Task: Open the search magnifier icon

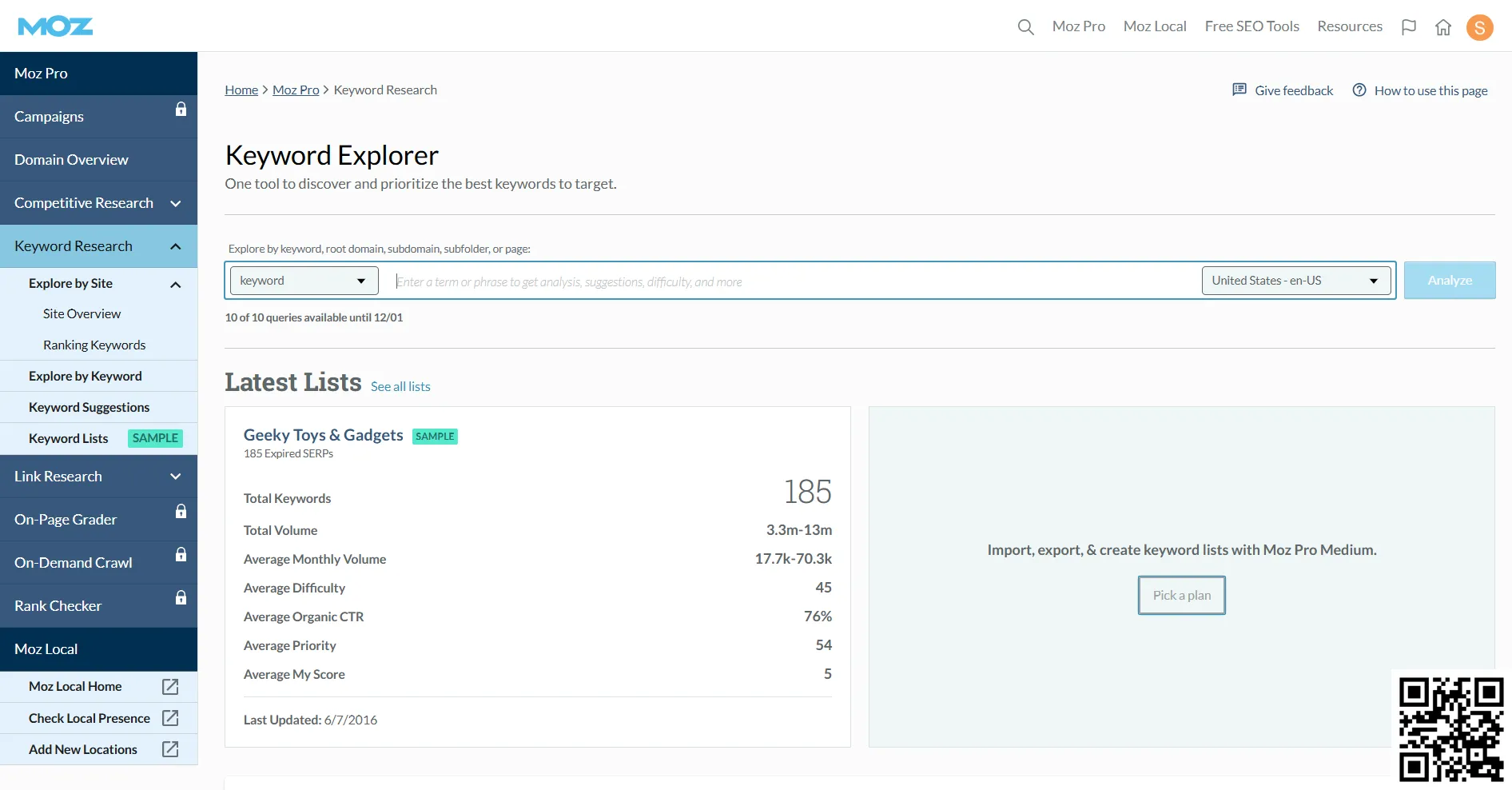Action: (1025, 27)
